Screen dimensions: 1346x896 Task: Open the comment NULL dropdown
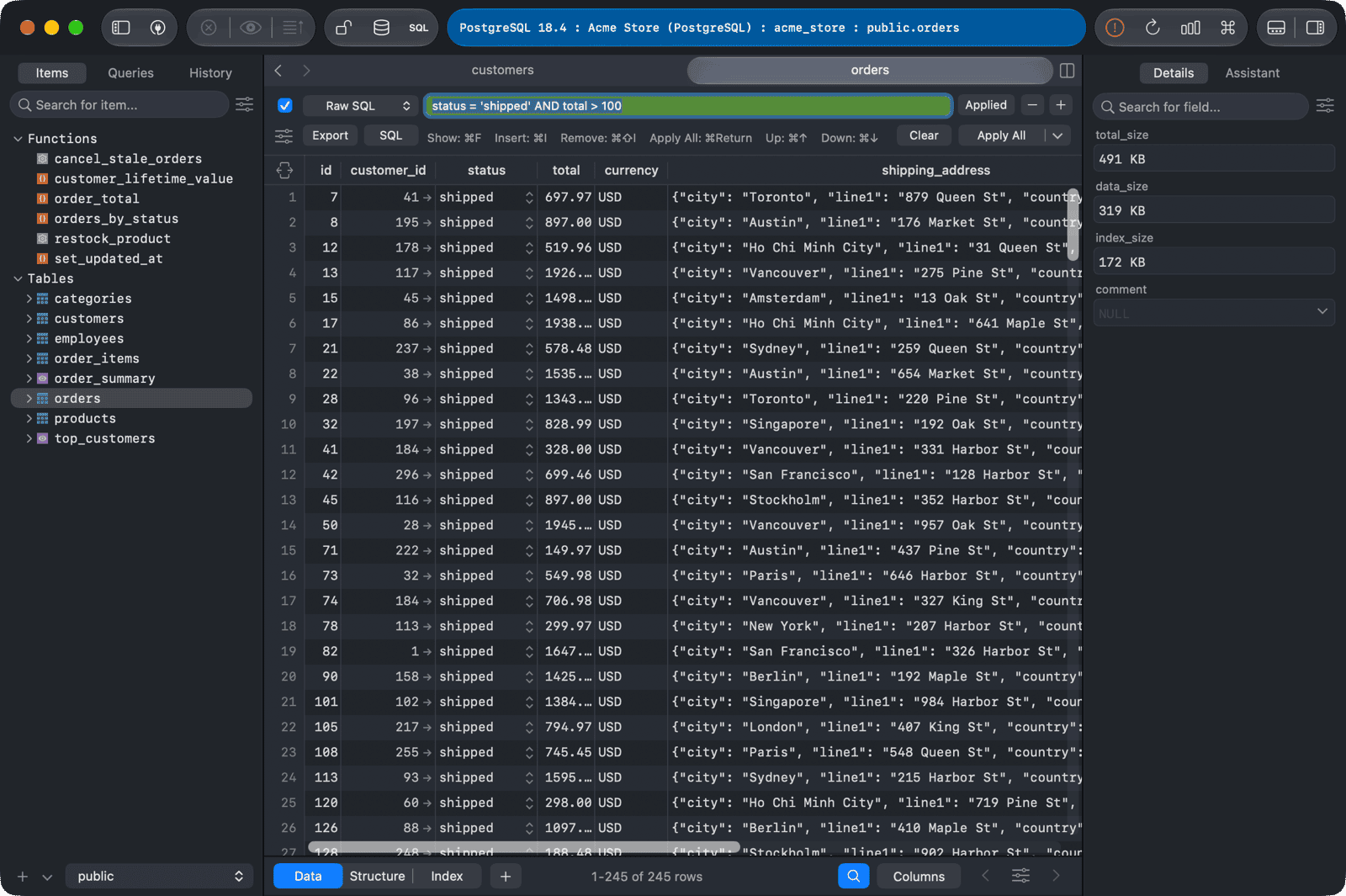tap(1214, 313)
